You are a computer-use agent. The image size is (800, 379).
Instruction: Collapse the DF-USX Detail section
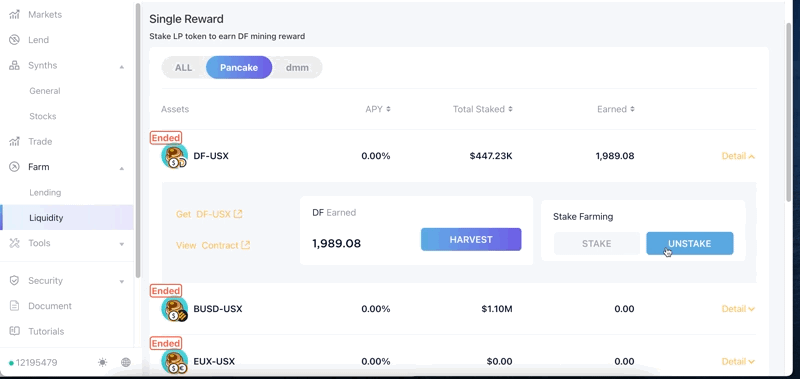tap(738, 156)
